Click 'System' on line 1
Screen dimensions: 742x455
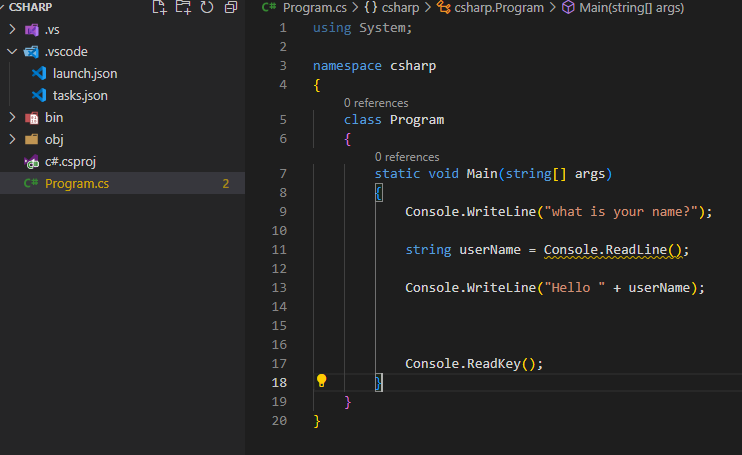[x=382, y=28]
